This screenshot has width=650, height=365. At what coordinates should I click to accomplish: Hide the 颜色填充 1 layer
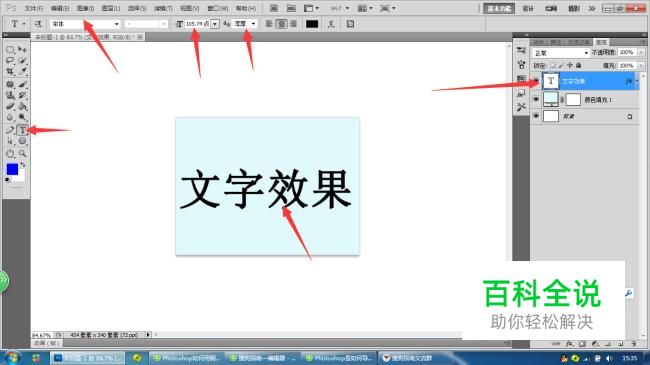[536, 100]
